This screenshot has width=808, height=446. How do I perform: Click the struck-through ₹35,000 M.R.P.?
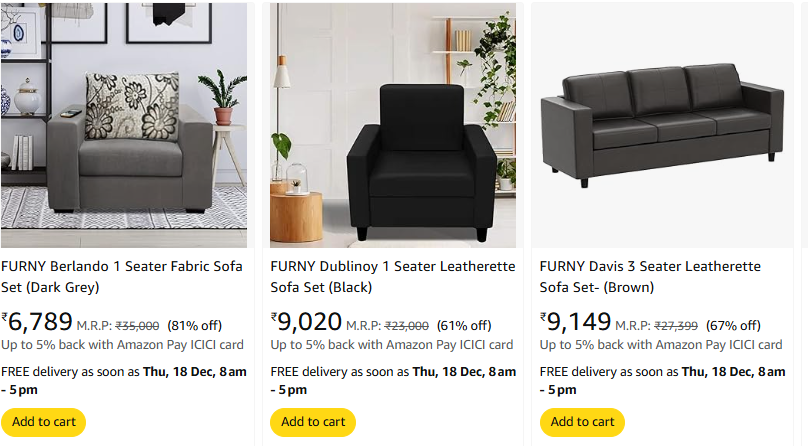137,326
